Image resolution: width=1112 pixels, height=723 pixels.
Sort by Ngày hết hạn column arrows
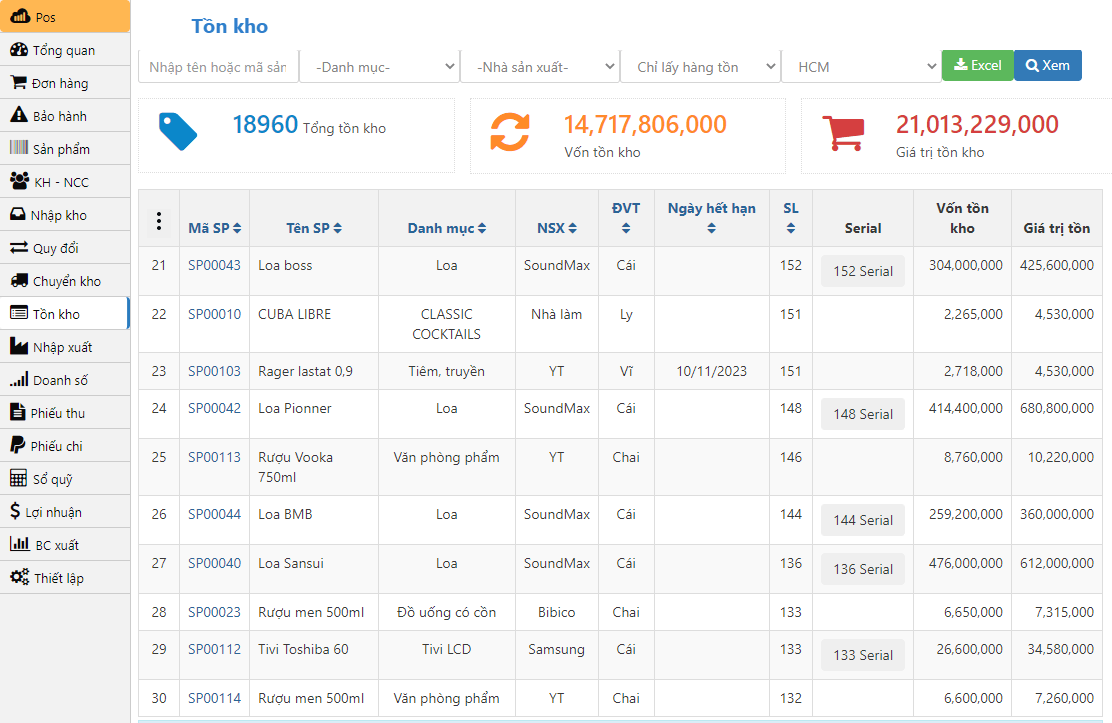point(711,229)
